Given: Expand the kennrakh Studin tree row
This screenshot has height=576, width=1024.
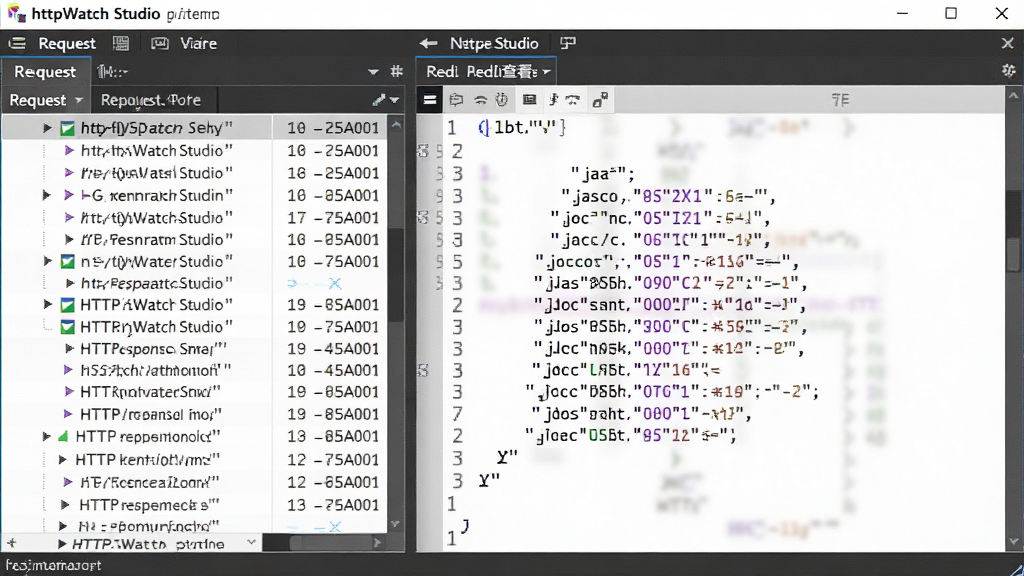Looking at the screenshot, I should click(x=46, y=195).
